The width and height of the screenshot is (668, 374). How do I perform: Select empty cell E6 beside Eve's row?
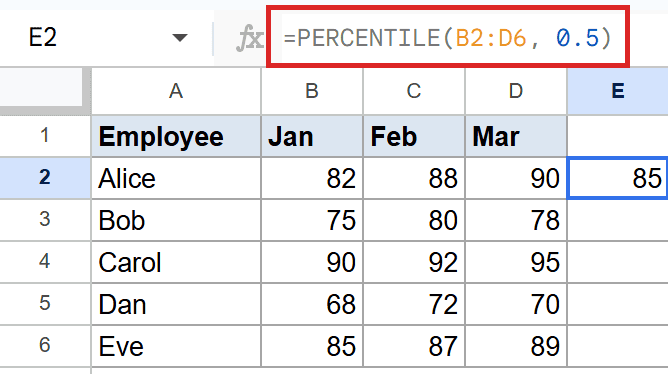[x=618, y=345]
